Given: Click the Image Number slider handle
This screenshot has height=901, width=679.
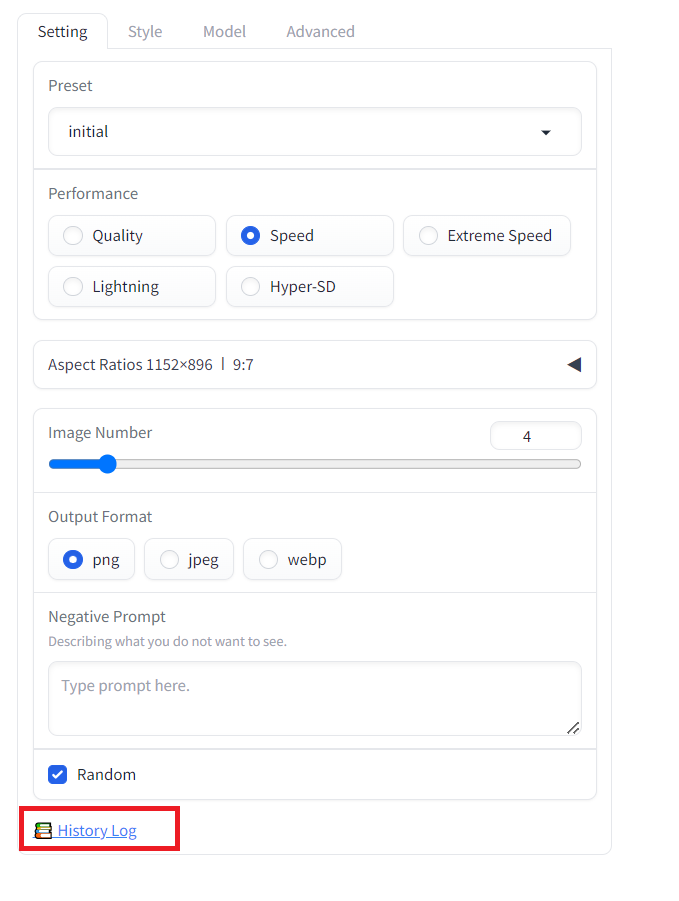Looking at the screenshot, I should tap(107, 464).
